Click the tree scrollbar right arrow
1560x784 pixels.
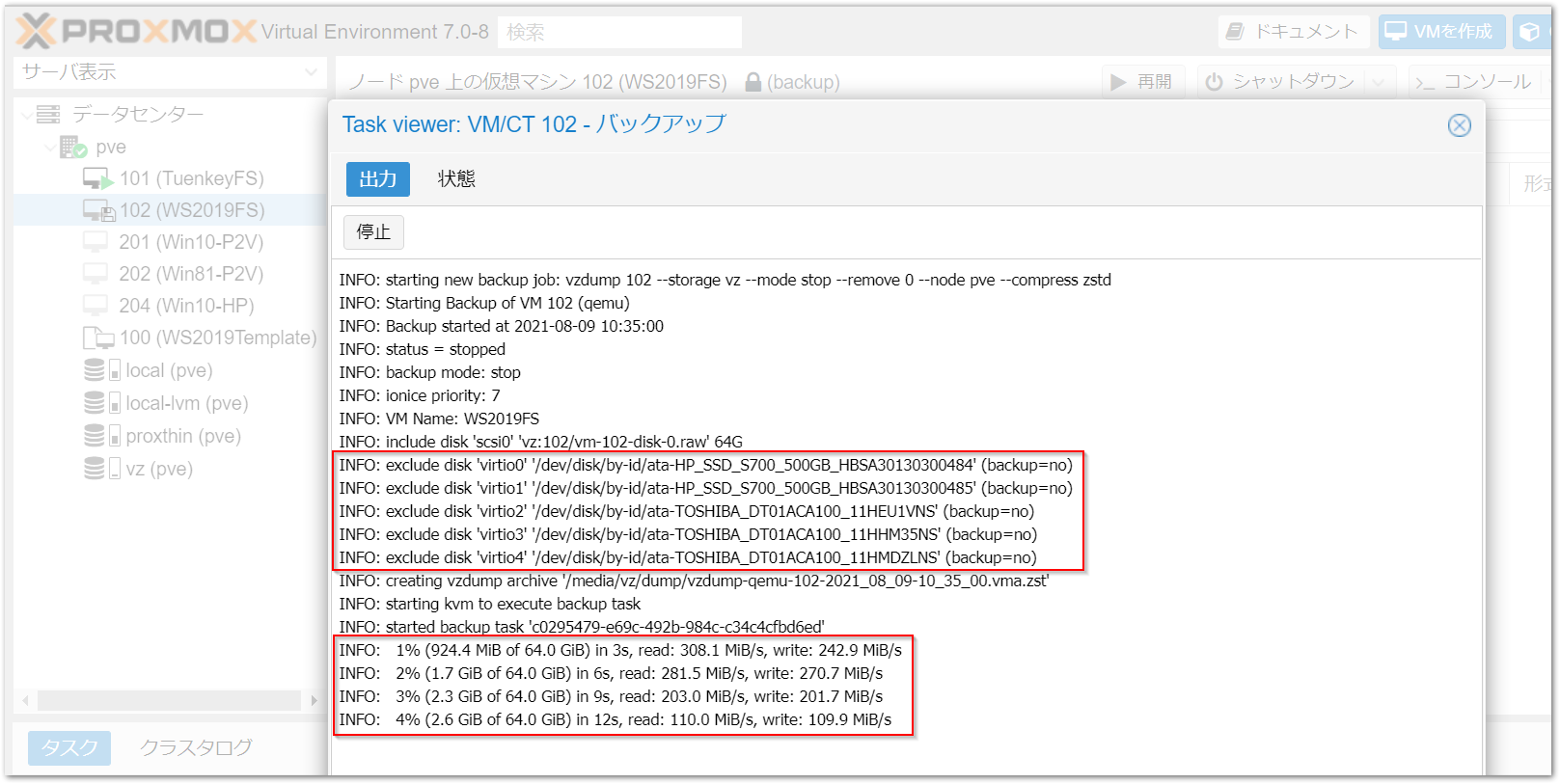(315, 701)
